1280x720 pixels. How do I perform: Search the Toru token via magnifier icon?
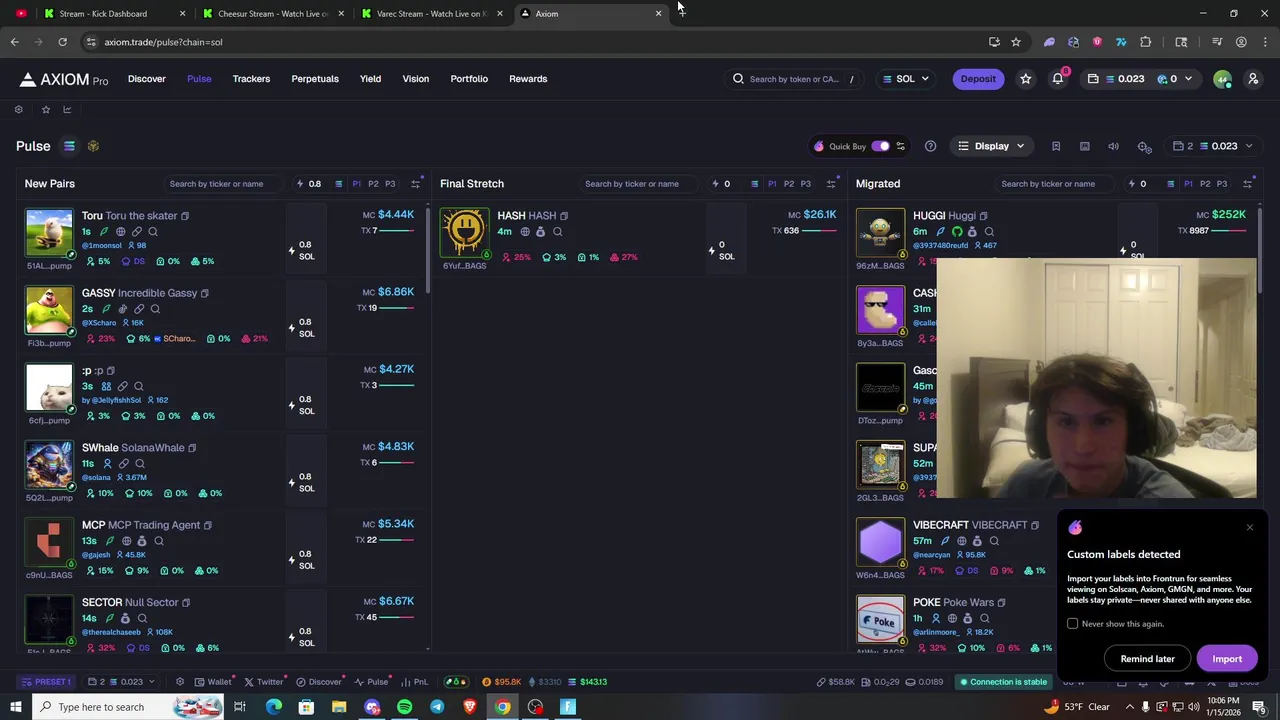pos(153,232)
